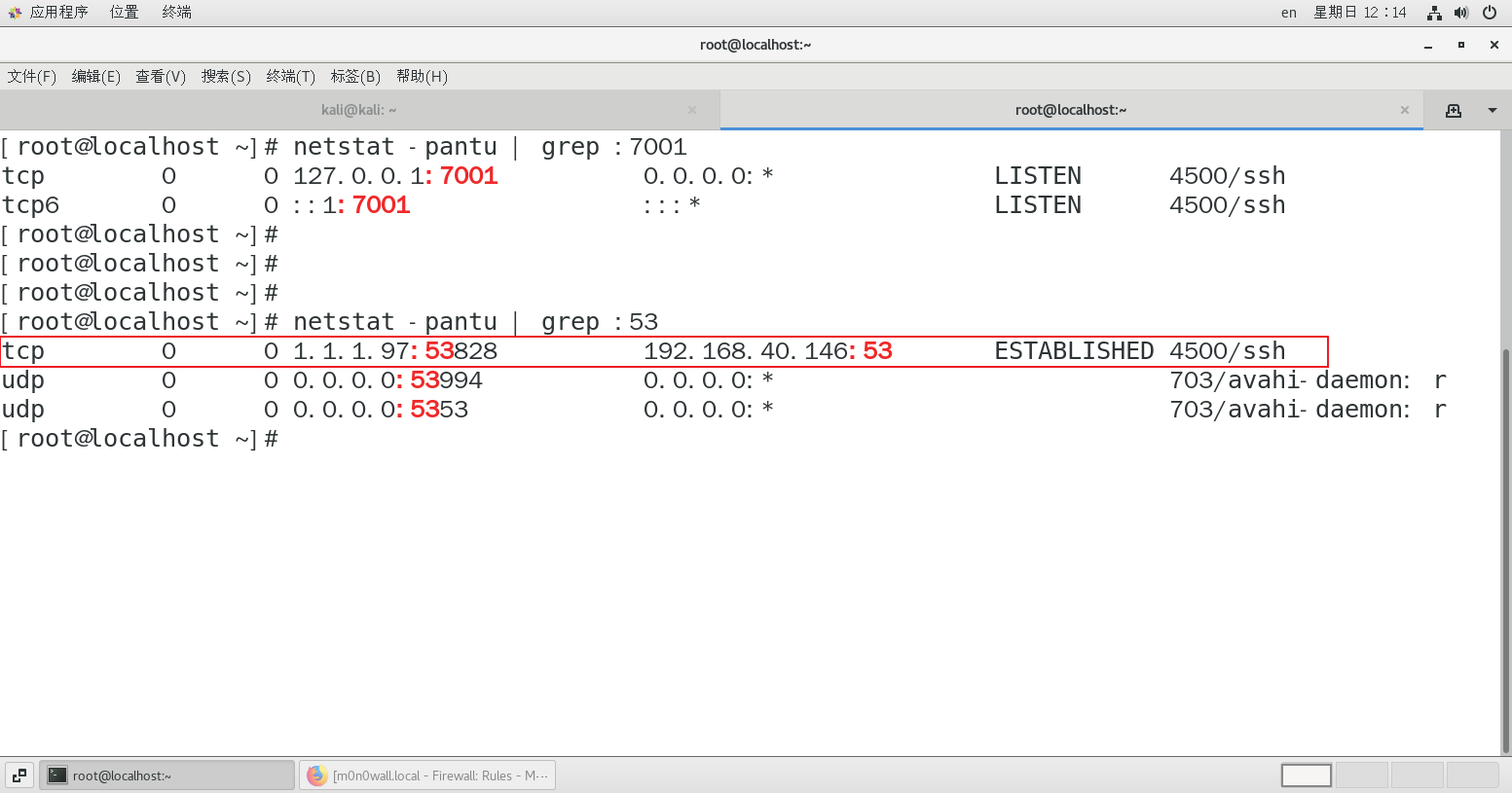The image size is (1512, 793).
Task: Click the ESTABLISHED state text
Action: tap(1074, 351)
